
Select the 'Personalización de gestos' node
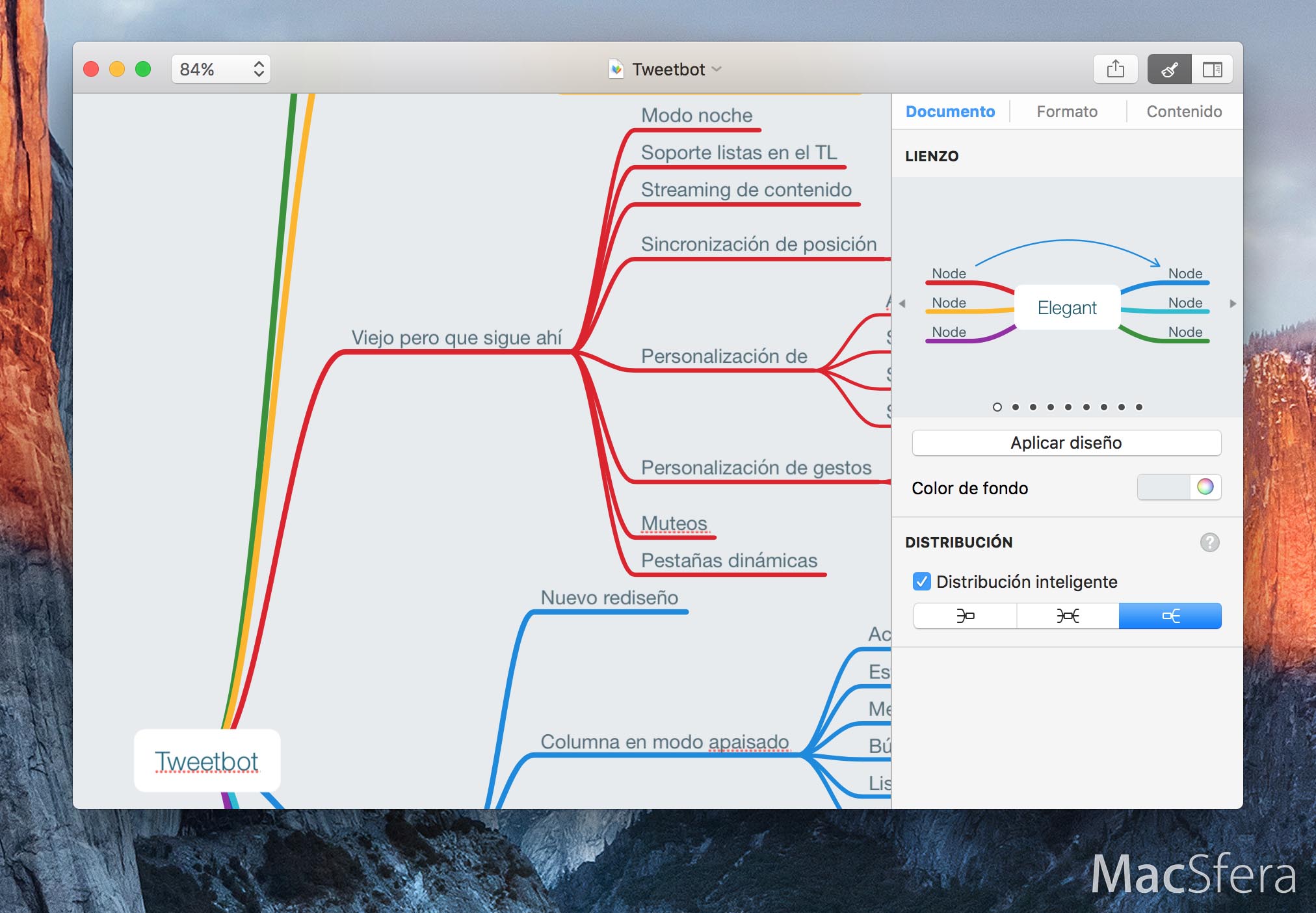point(756,468)
